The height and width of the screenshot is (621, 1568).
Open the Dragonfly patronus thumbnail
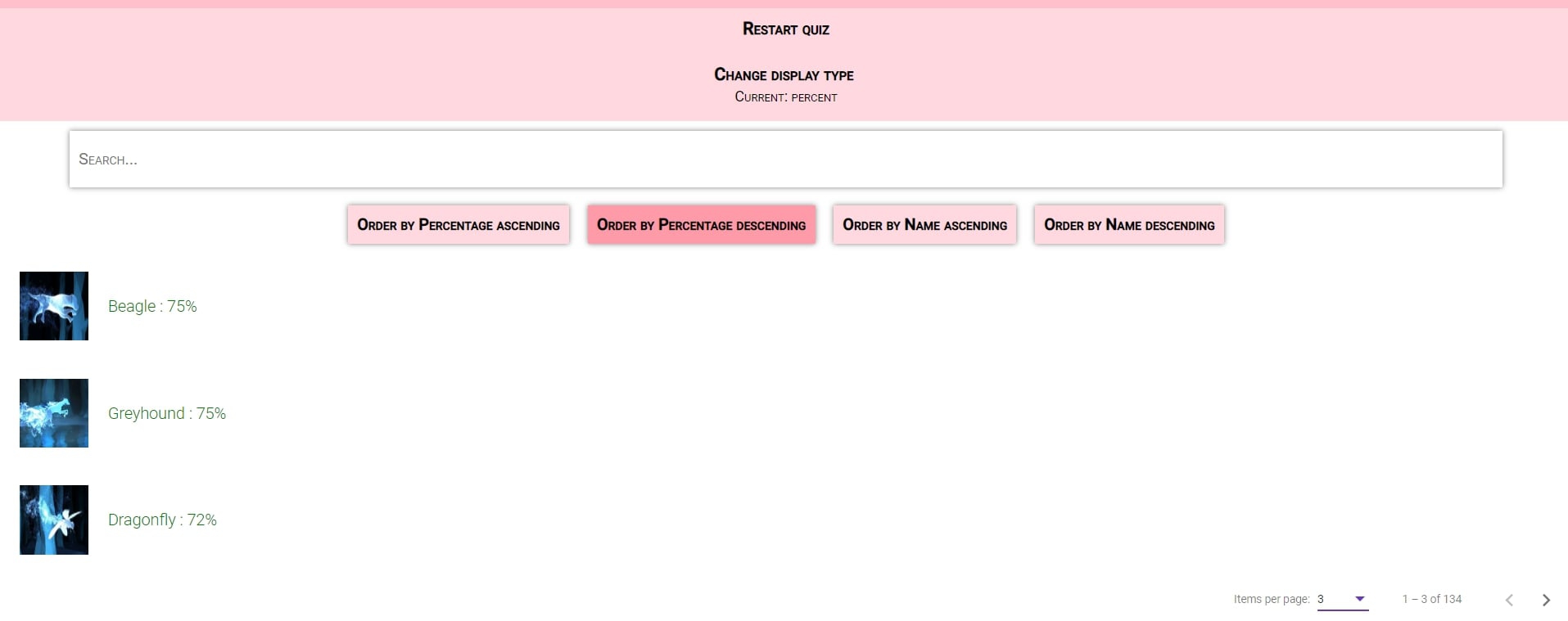tap(54, 520)
